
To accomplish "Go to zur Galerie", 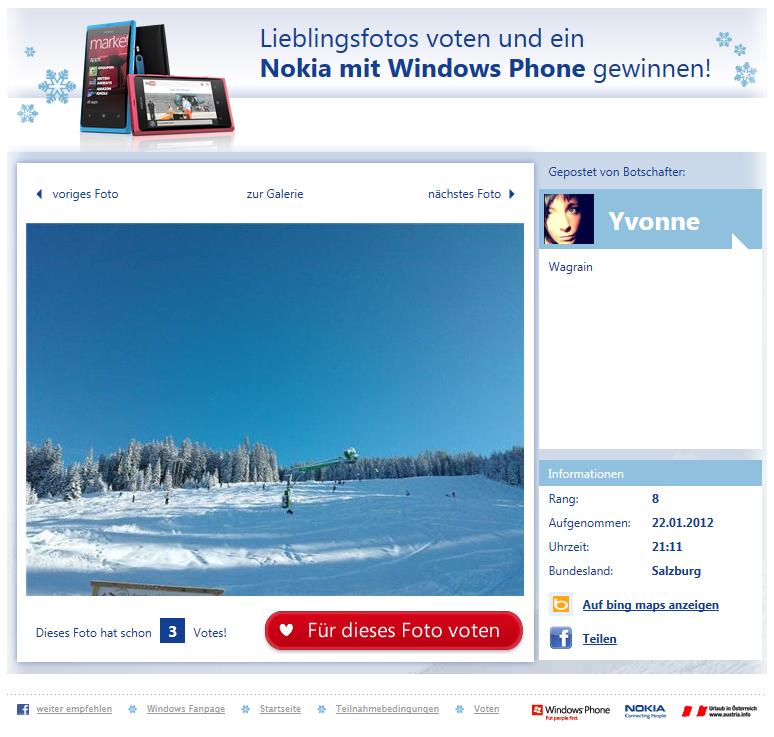I will coord(275,194).
